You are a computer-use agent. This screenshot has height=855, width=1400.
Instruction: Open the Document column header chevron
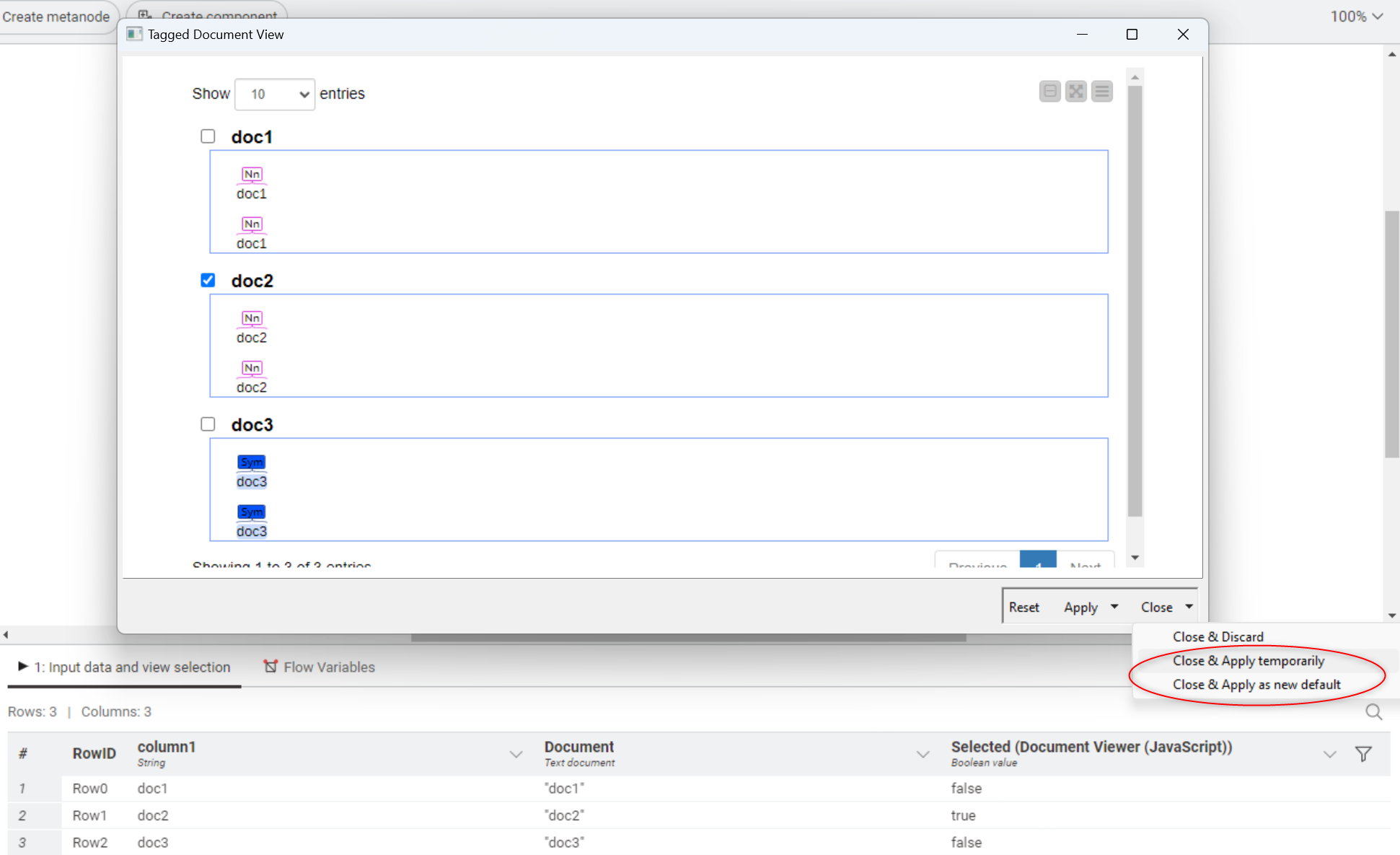(x=923, y=755)
